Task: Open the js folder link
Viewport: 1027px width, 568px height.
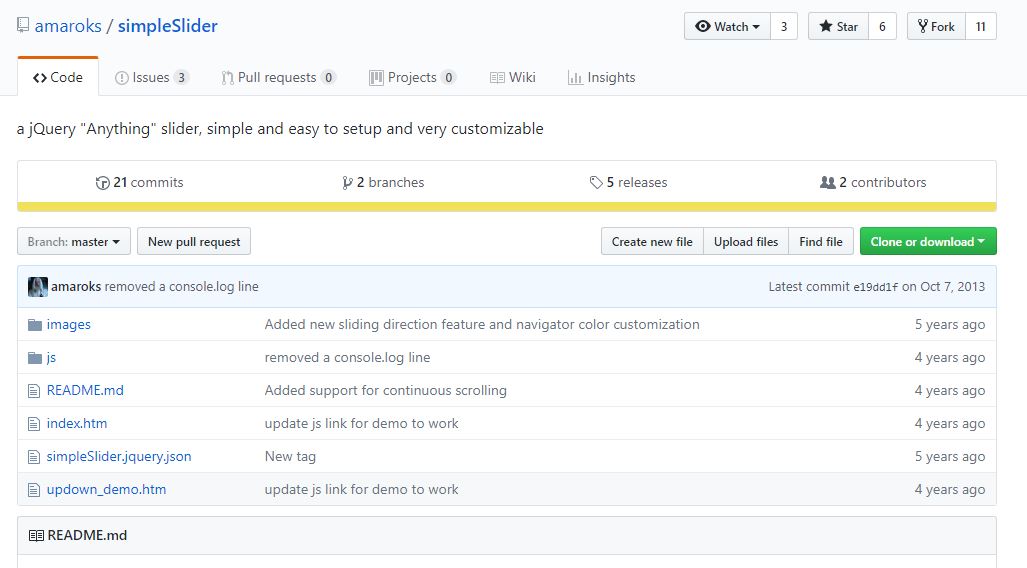Action: pos(51,358)
